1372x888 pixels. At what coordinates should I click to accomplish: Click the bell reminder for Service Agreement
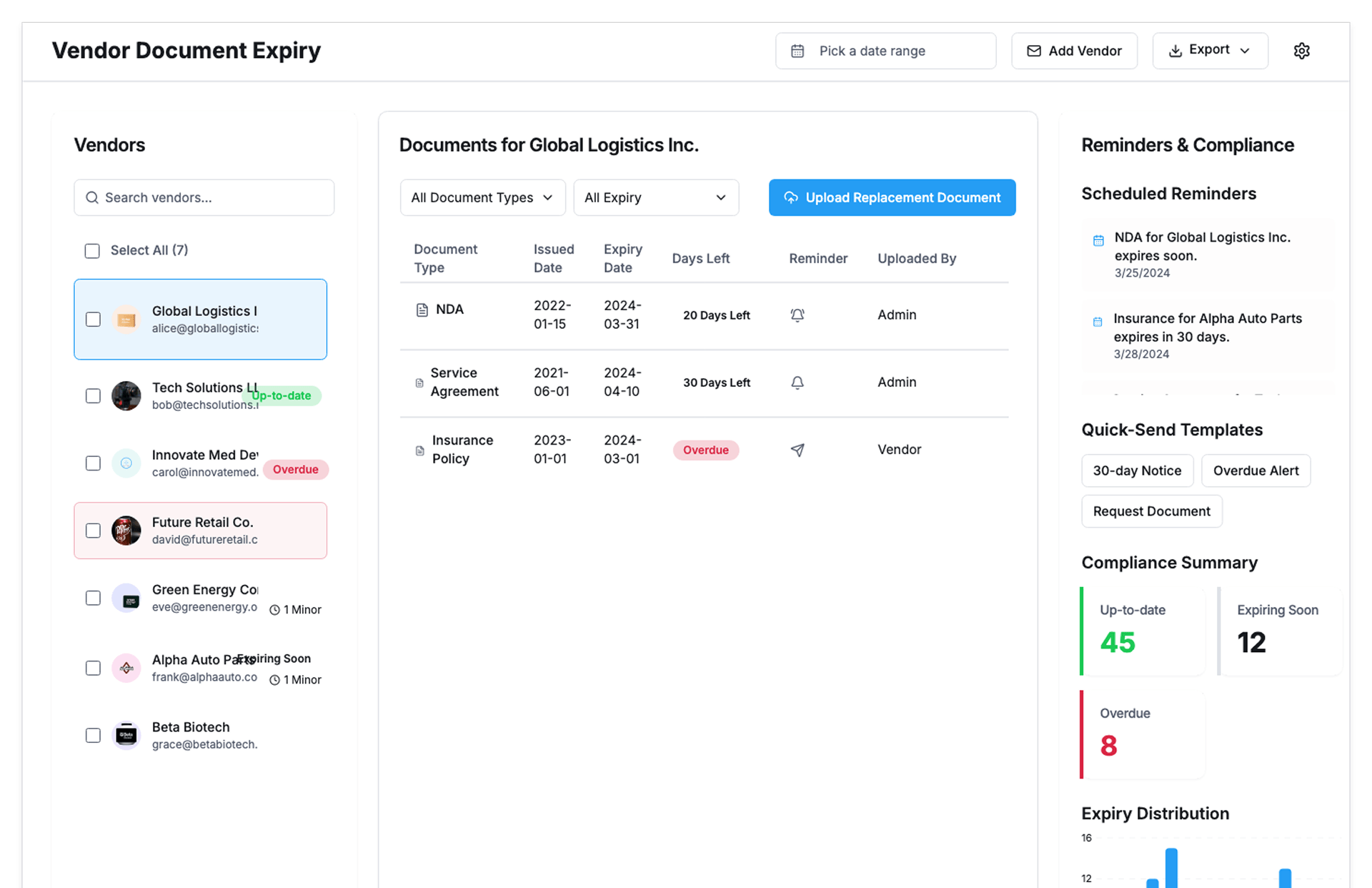click(x=797, y=383)
